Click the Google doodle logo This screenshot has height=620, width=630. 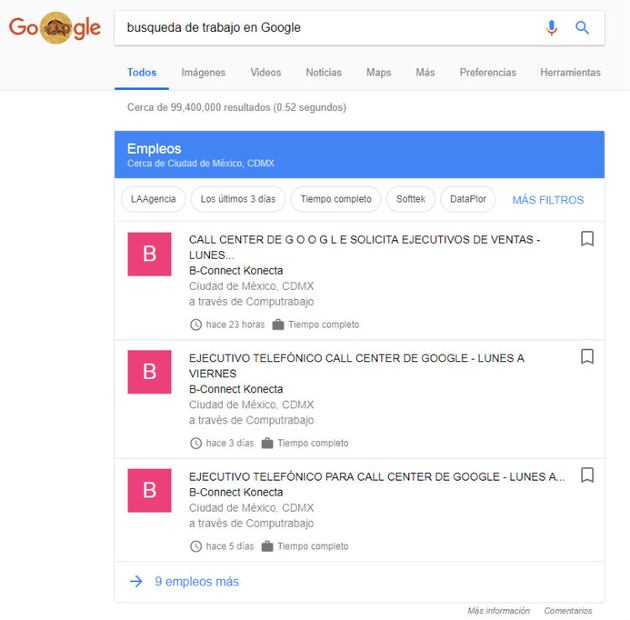[55, 27]
